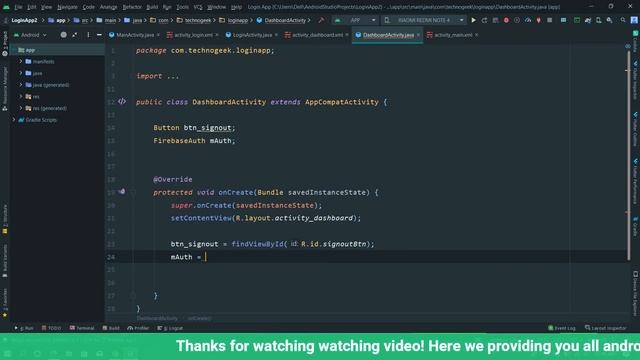The height and width of the screenshot is (360, 640).
Task: Expand the java (generated) folder
Action: pos(21,85)
